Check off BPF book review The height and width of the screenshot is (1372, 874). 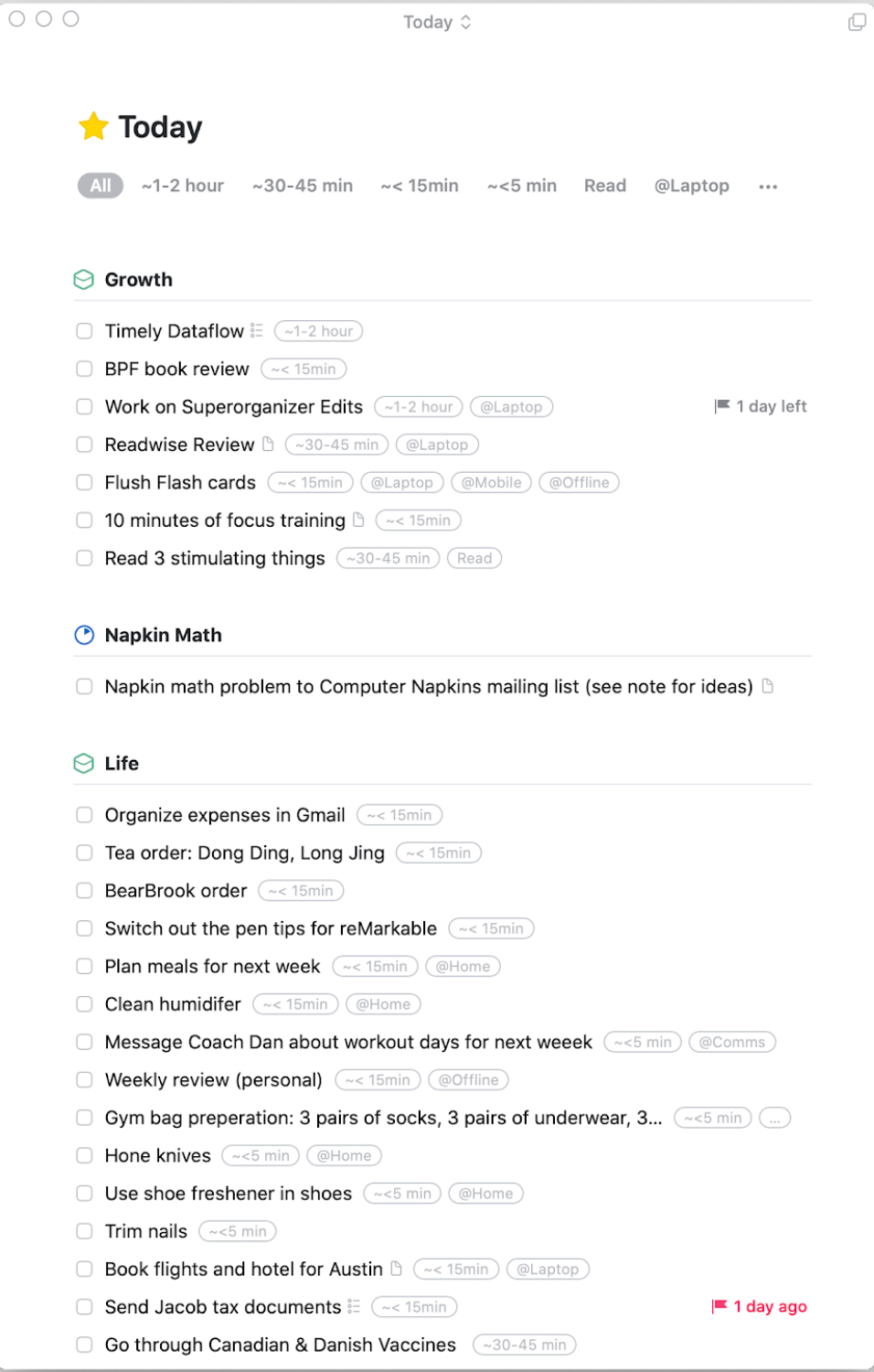84,369
